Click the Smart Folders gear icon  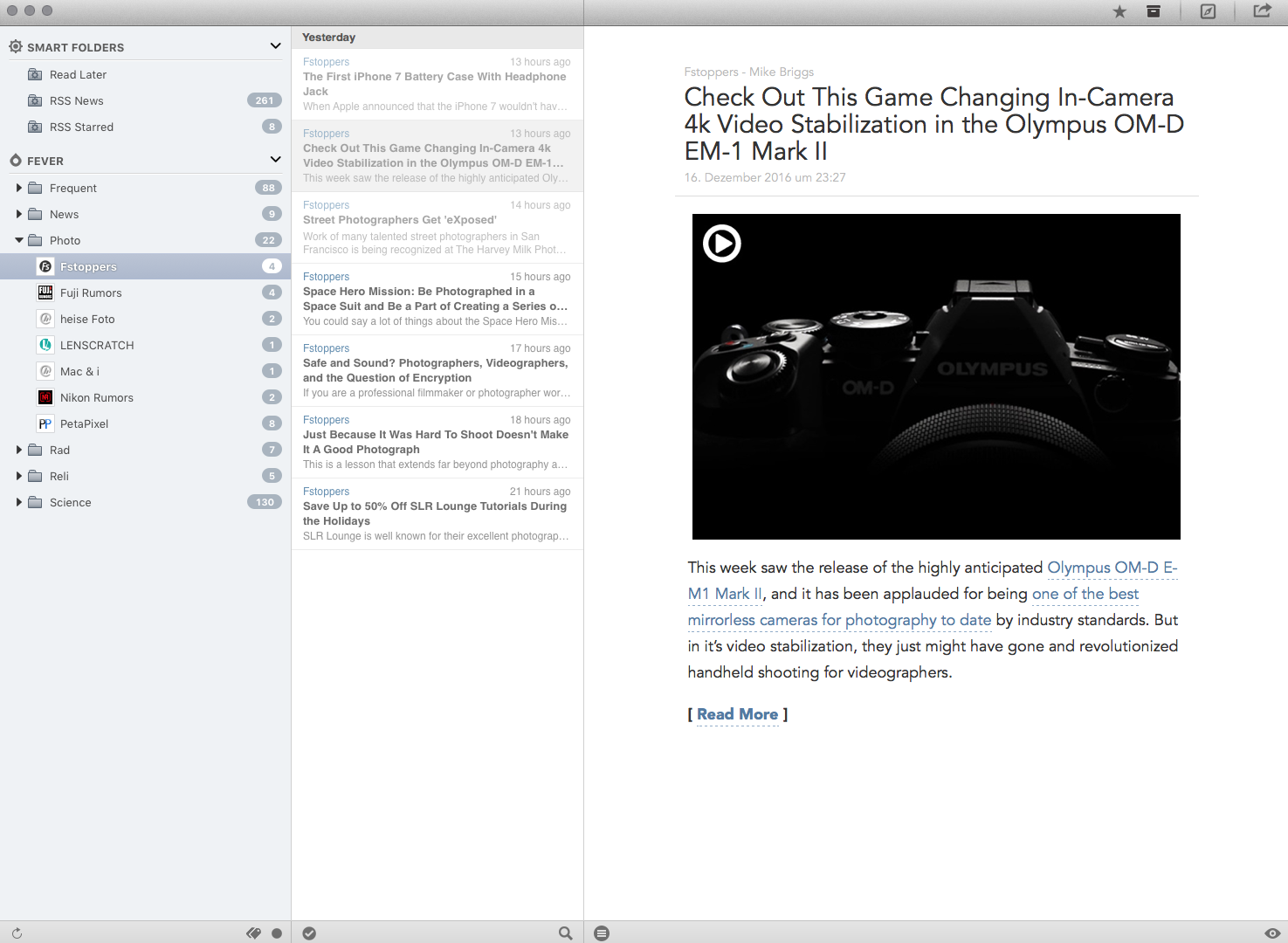point(16,46)
